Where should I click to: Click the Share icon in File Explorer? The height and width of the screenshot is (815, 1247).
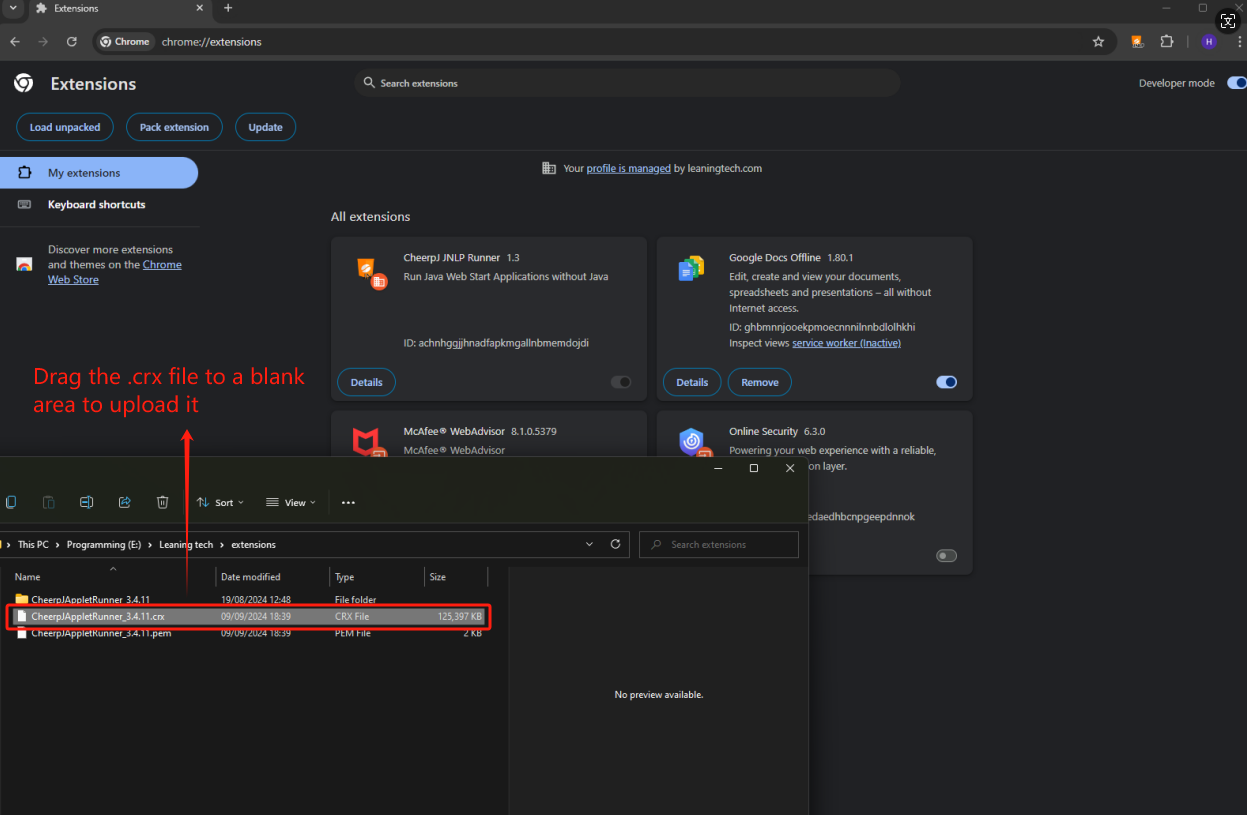pos(125,502)
